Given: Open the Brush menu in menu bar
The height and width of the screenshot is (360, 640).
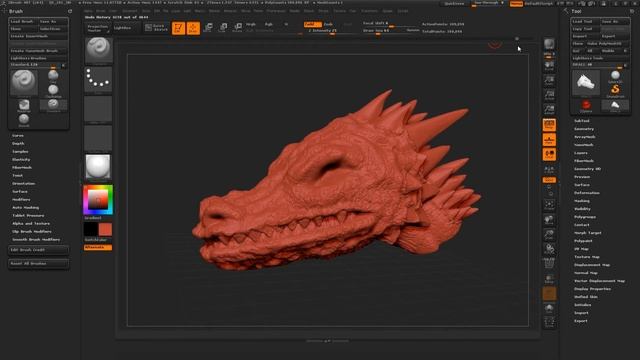Looking at the screenshot, I should coord(101,11).
